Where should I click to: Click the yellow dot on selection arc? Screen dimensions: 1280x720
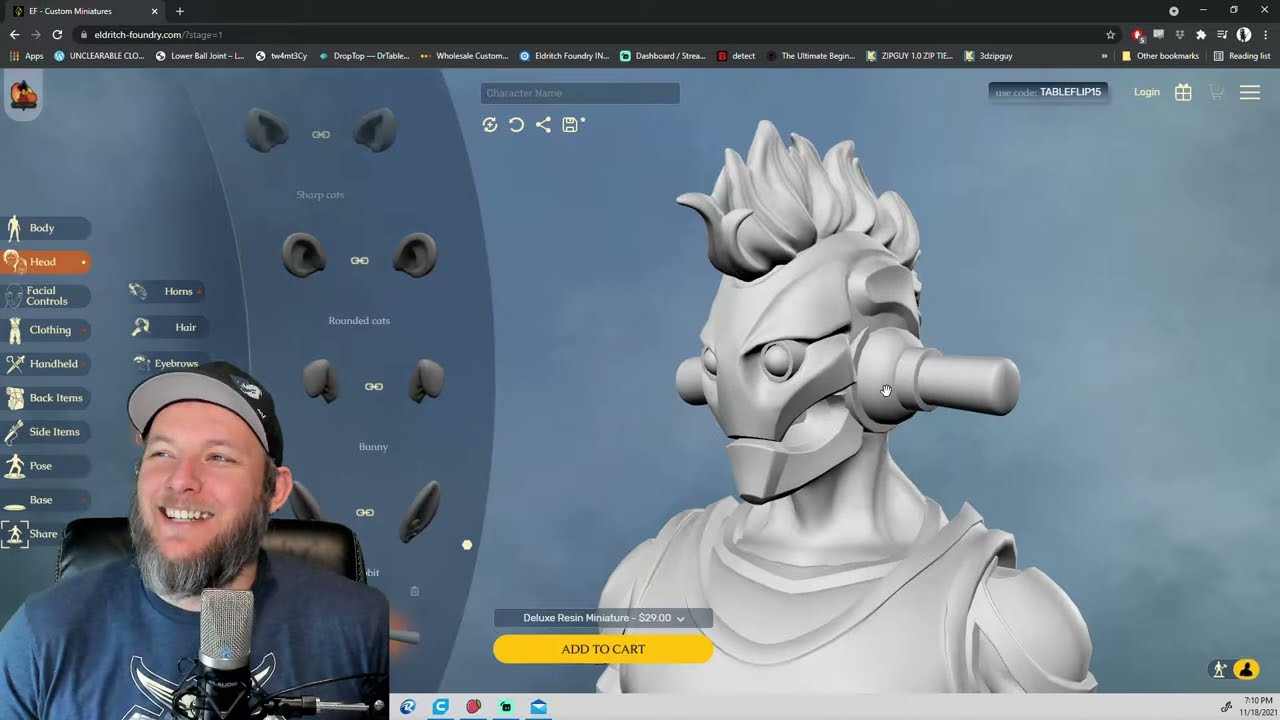pyautogui.click(x=467, y=545)
